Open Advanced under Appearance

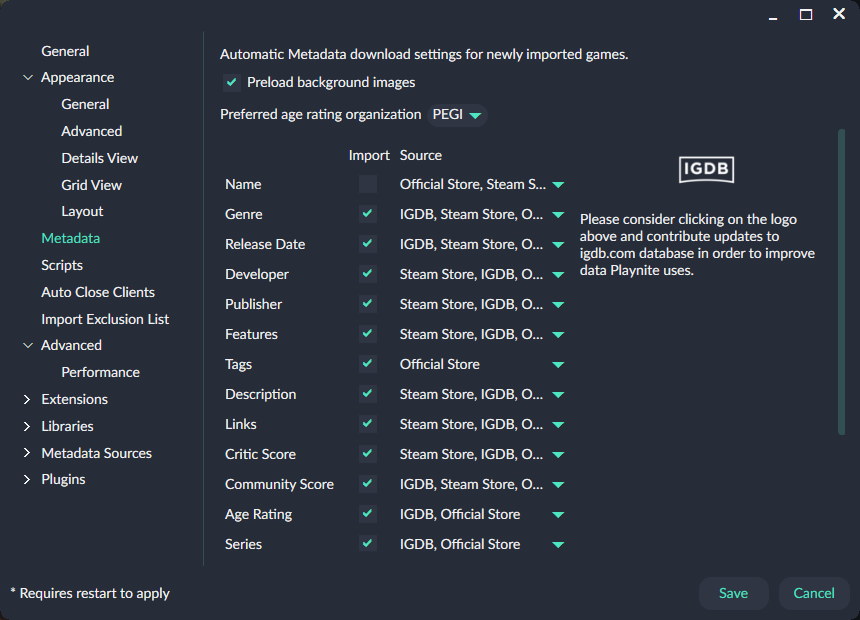click(x=92, y=131)
